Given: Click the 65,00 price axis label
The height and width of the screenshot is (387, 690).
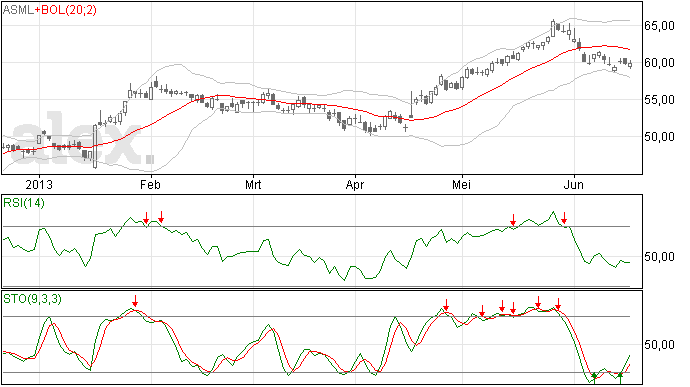Looking at the screenshot, I should tap(659, 26).
